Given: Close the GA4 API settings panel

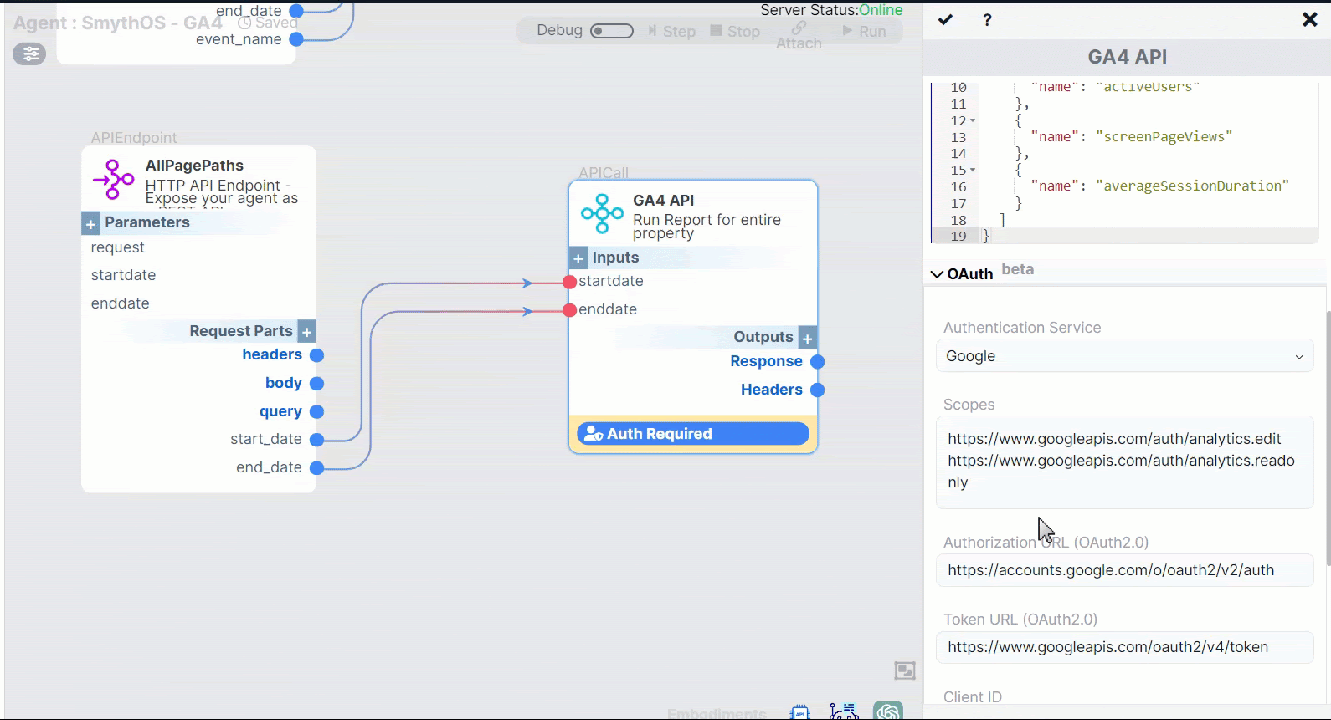Looking at the screenshot, I should 1309,19.
